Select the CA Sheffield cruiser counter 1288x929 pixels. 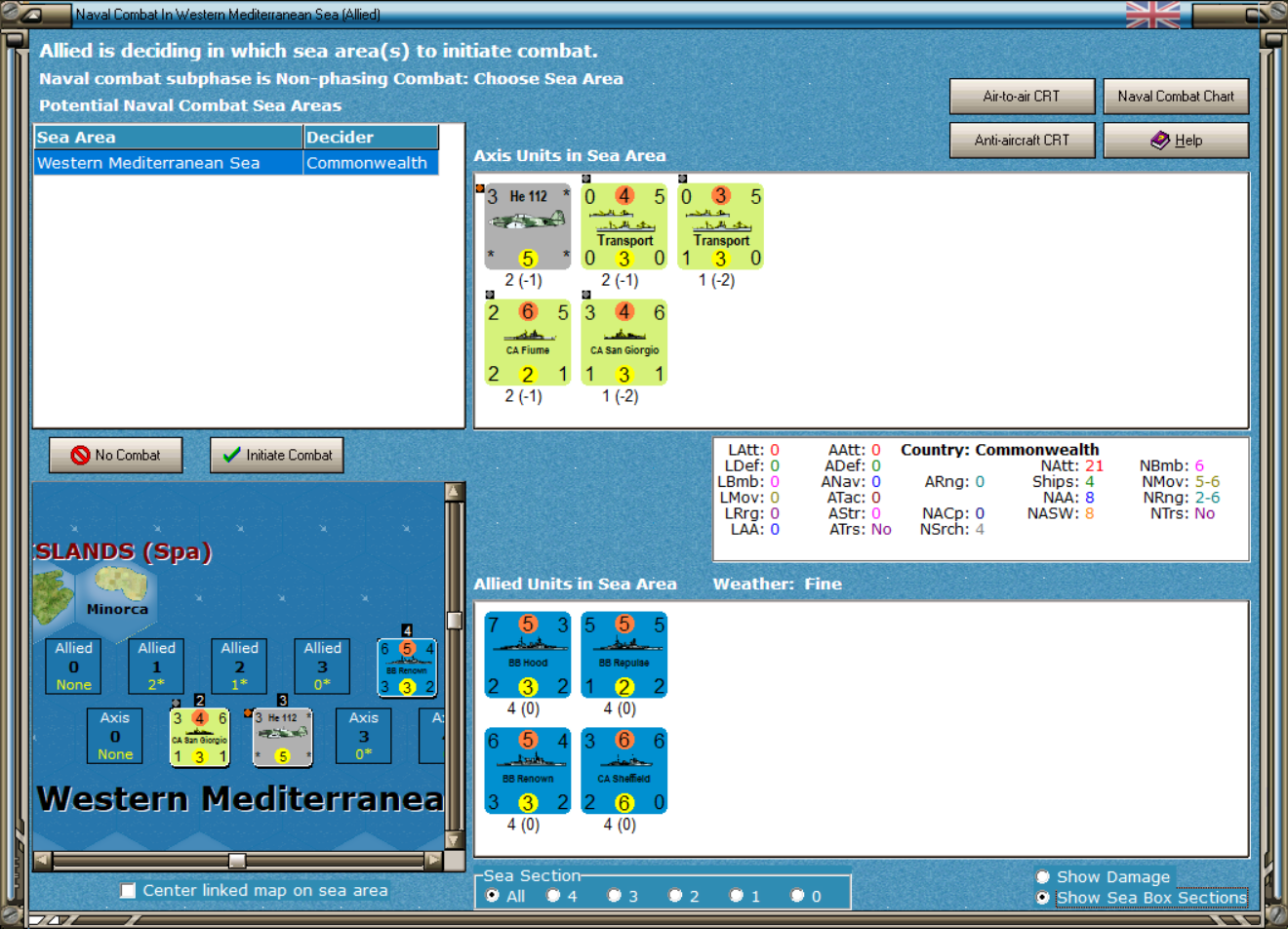point(624,771)
